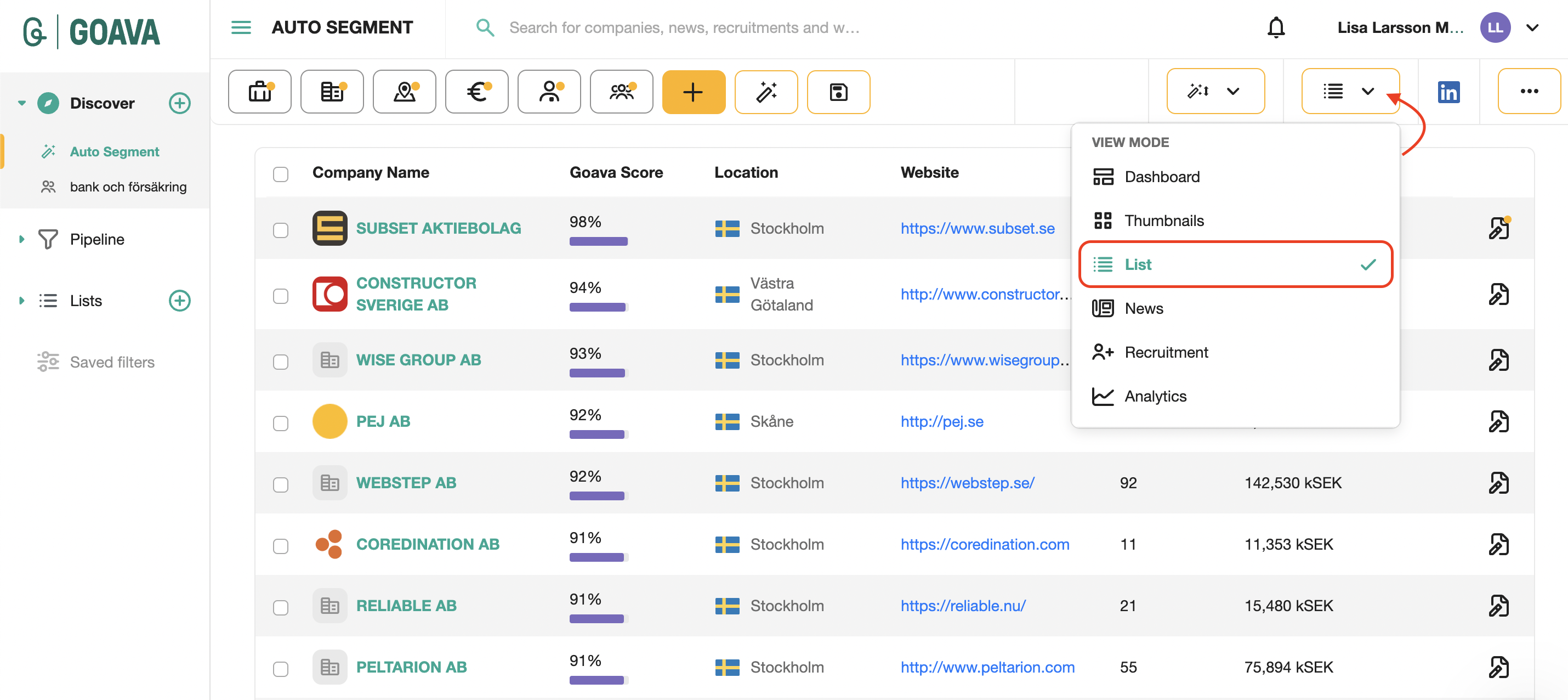Open the magic wand sort dropdown
This screenshot has height=700, width=1568.
click(1215, 92)
